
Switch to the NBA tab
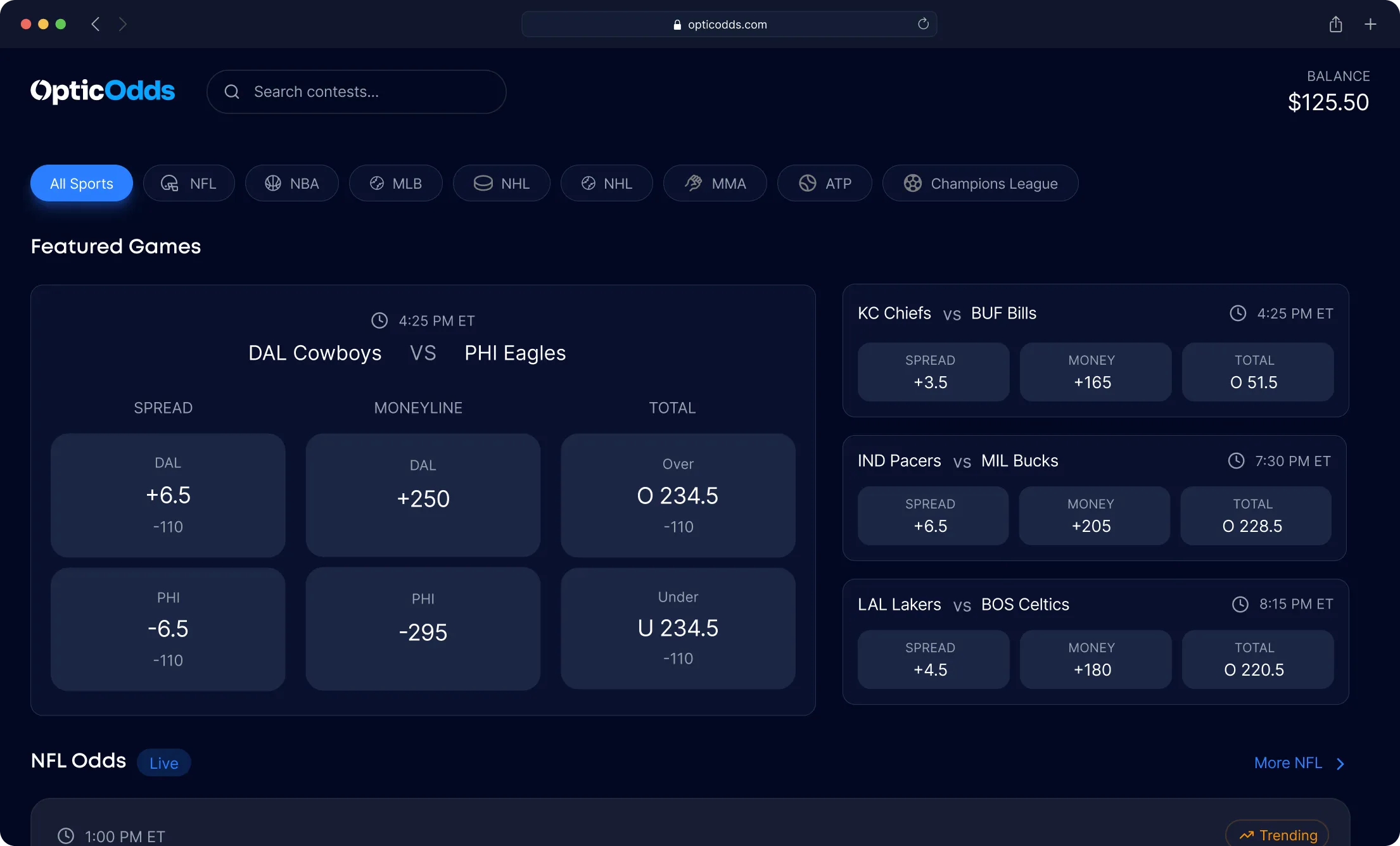point(292,184)
